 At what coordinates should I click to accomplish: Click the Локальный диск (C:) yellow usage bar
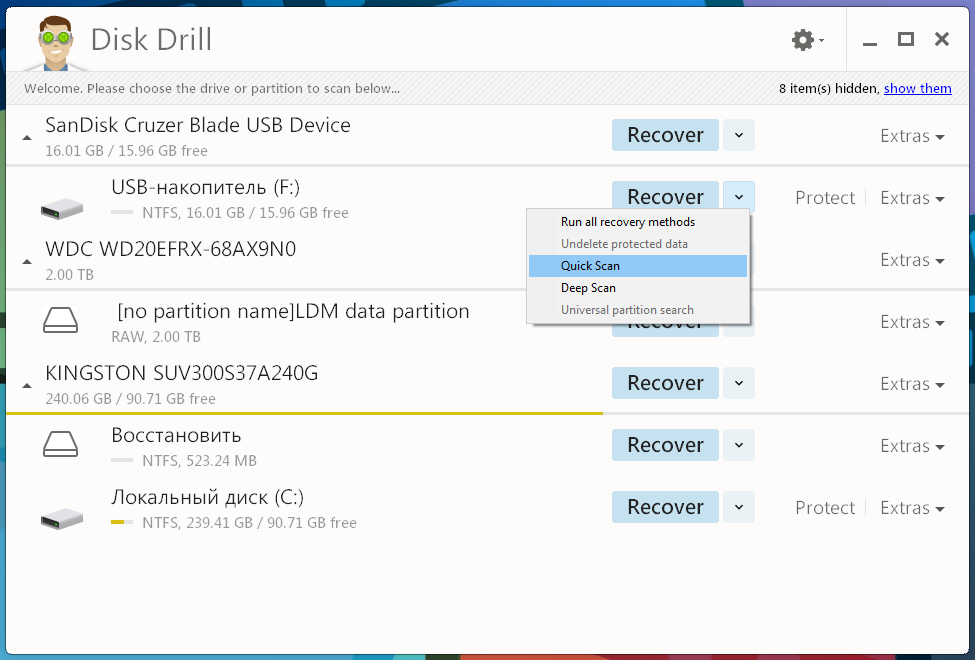click(122, 522)
